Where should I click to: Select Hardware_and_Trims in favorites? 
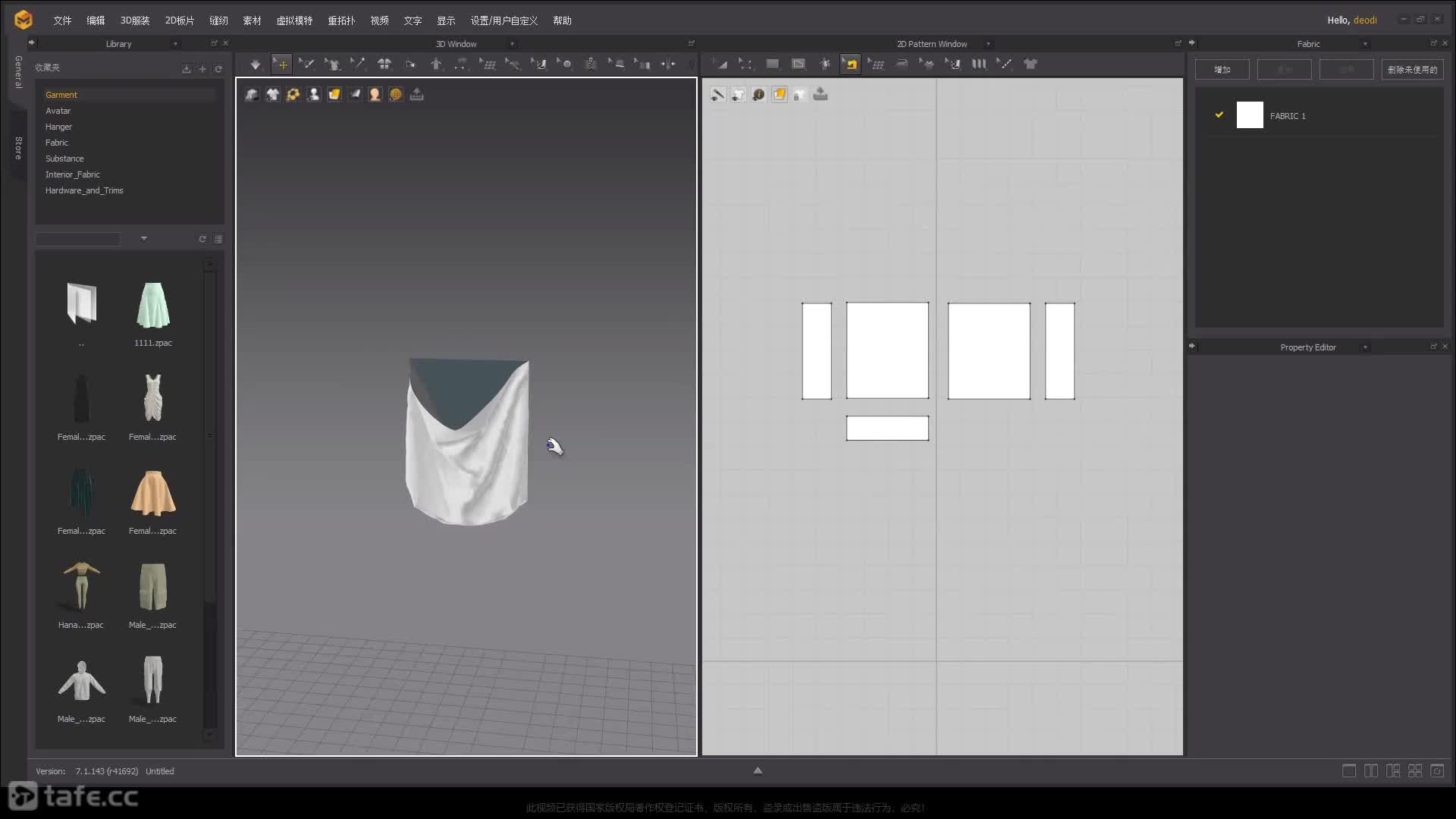click(84, 190)
